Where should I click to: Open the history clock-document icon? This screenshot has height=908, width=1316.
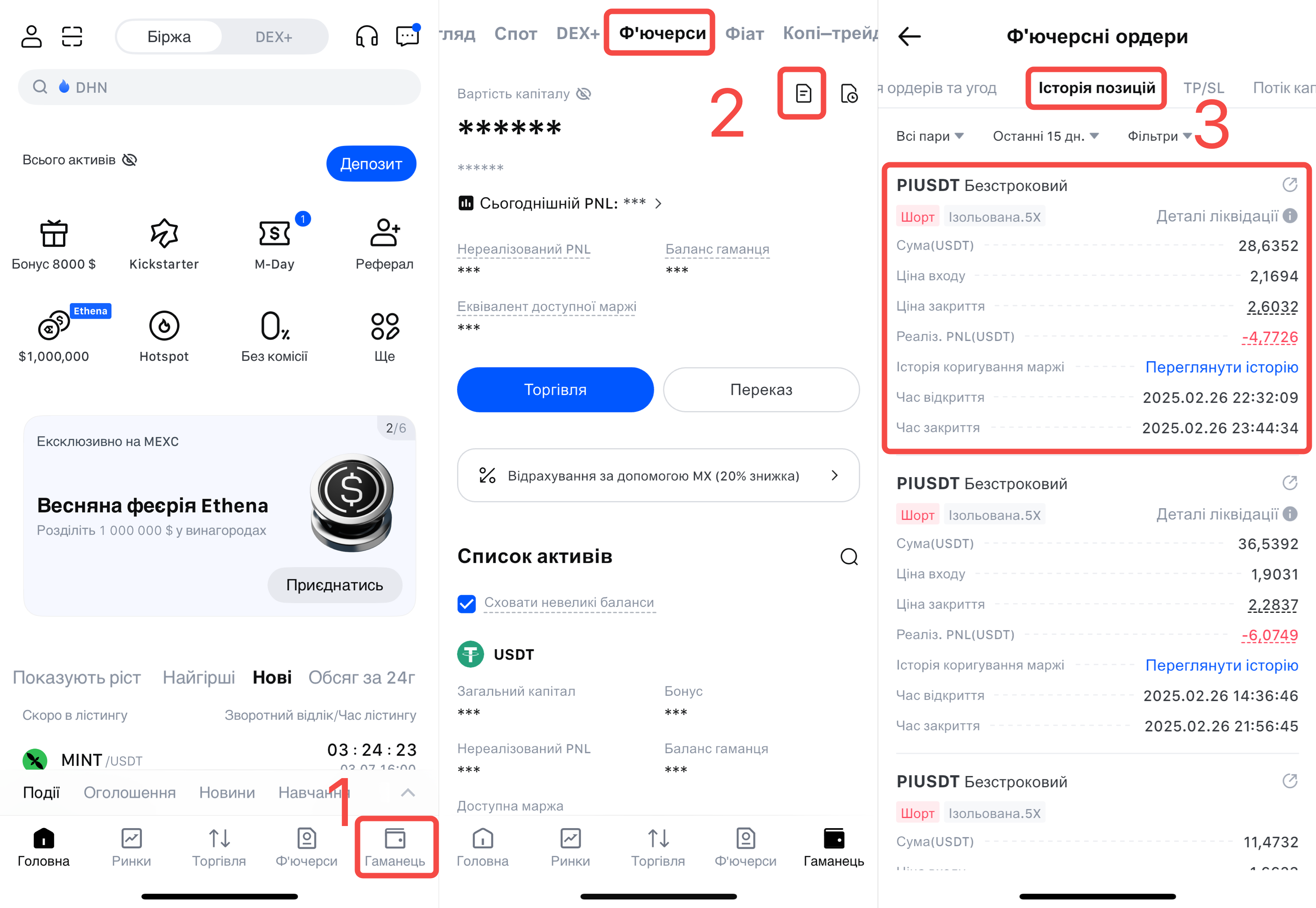[849, 93]
